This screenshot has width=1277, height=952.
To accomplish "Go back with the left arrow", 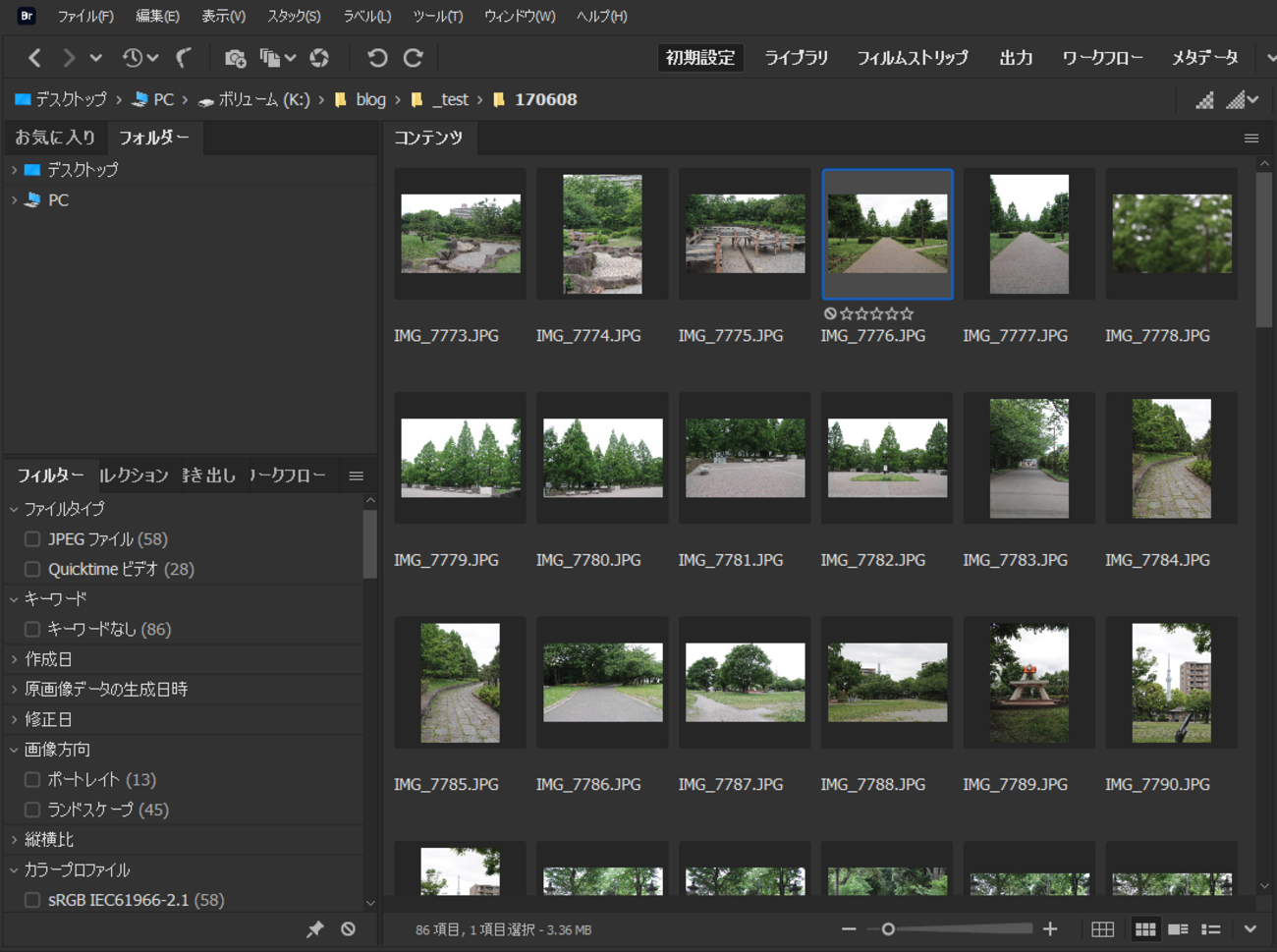I will pyautogui.click(x=34, y=58).
